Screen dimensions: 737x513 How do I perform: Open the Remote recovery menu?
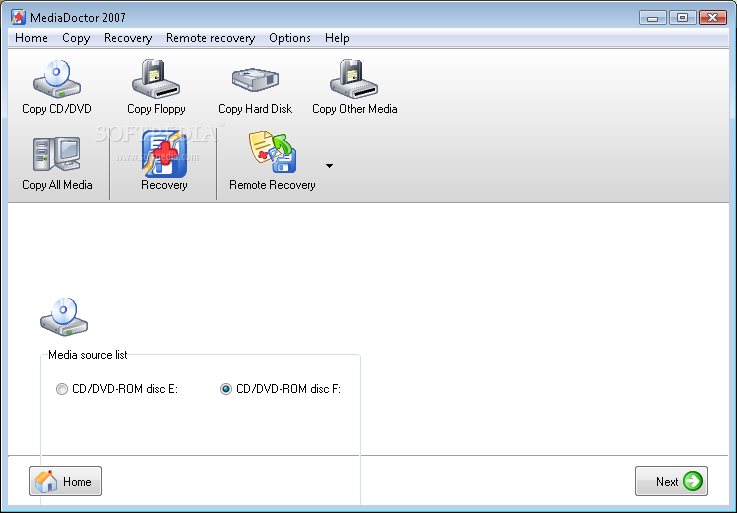211,38
